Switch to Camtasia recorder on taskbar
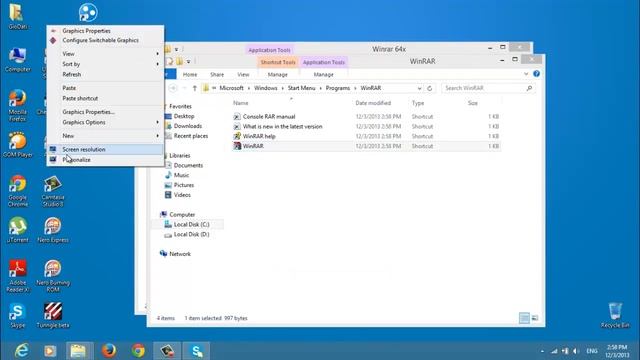Image resolution: width=640 pixels, height=360 pixels. [x=167, y=351]
